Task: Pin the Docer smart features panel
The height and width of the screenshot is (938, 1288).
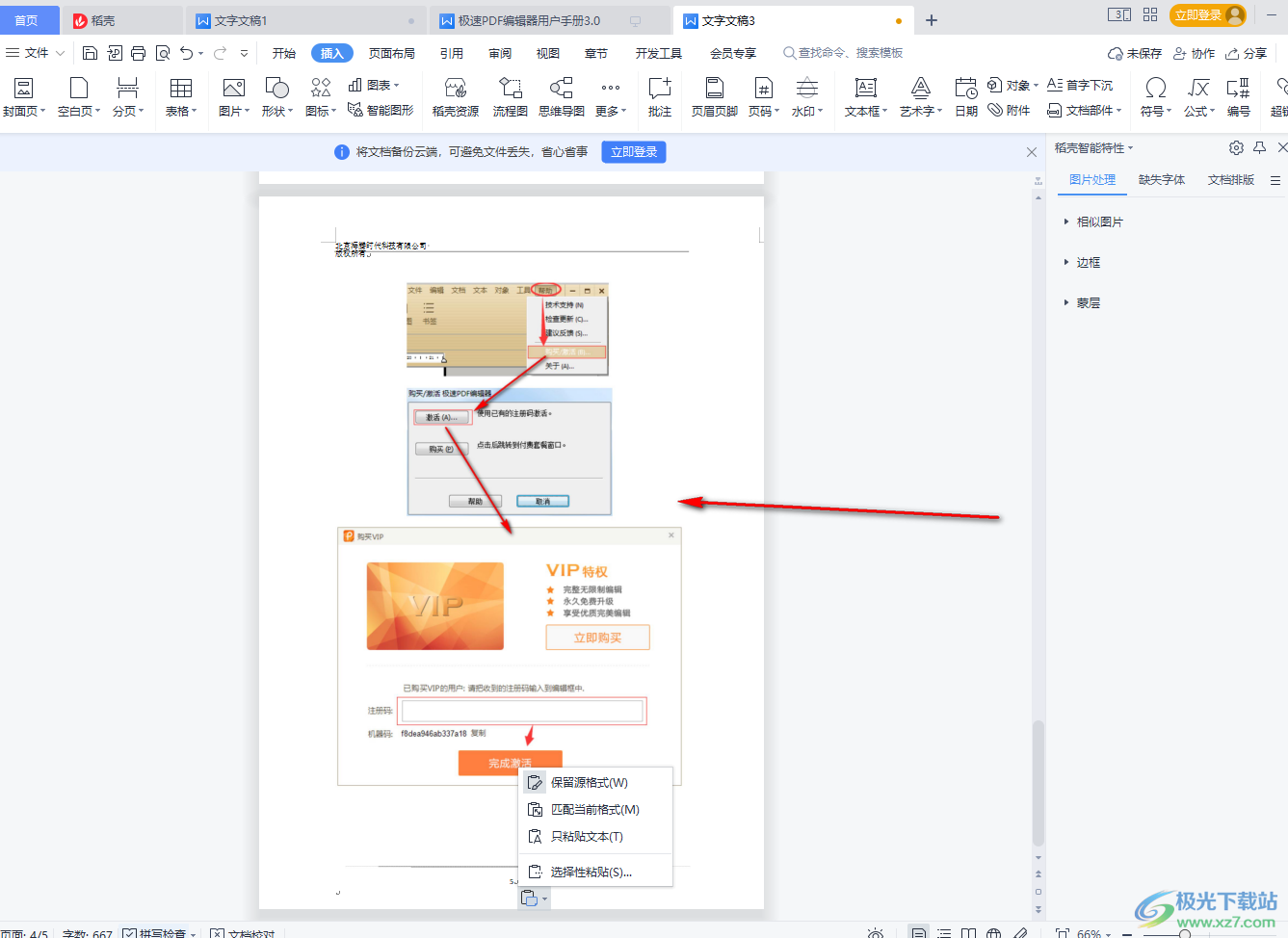Action: pyautogui.click(x=1260, y=147)
